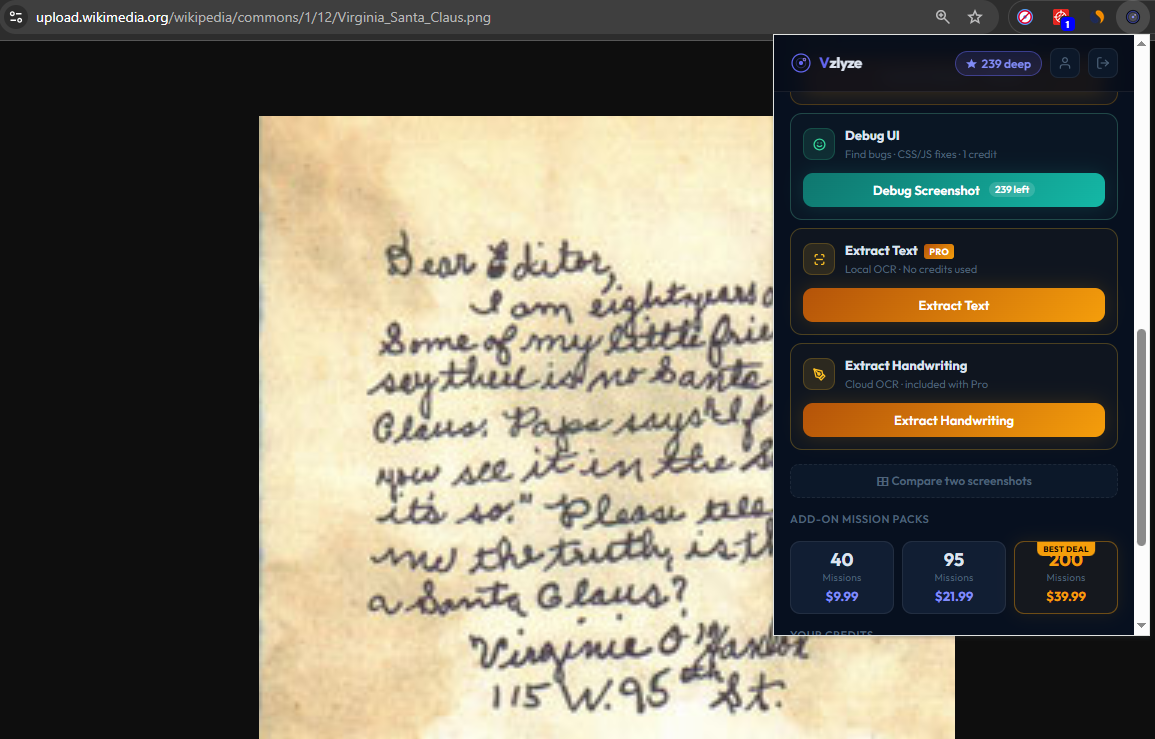Click the site information icon in address bar
The image size is (1155, 739).
tap(15, 17)
